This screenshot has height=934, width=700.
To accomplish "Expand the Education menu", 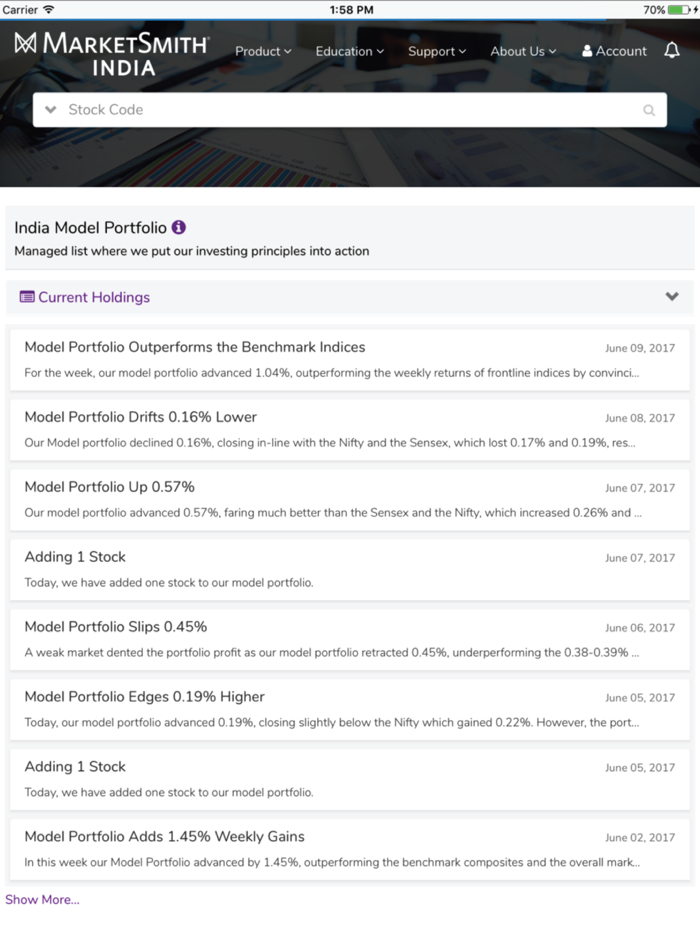I will pos(349,51).
